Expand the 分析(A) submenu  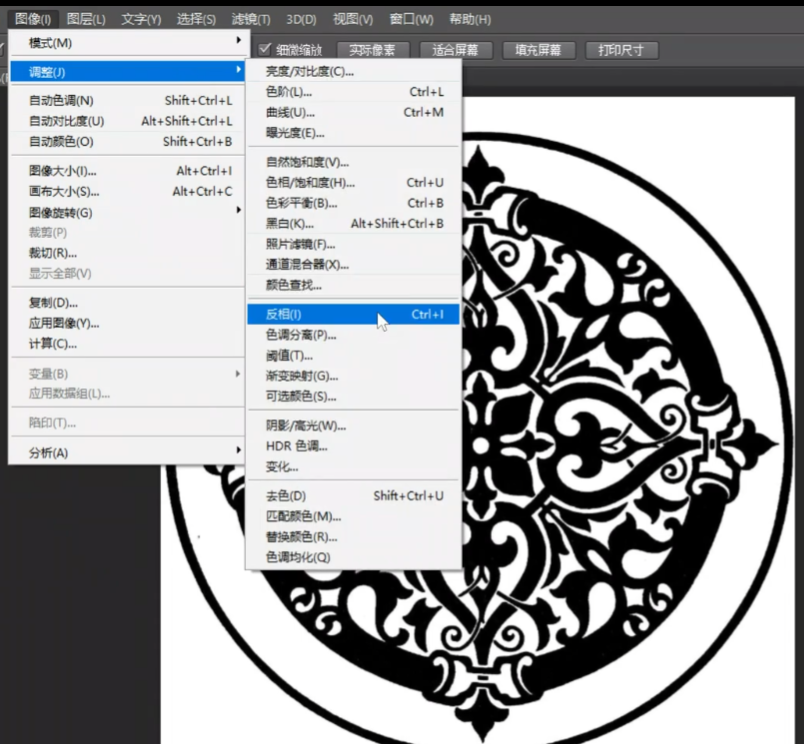(x=127, y=453)
